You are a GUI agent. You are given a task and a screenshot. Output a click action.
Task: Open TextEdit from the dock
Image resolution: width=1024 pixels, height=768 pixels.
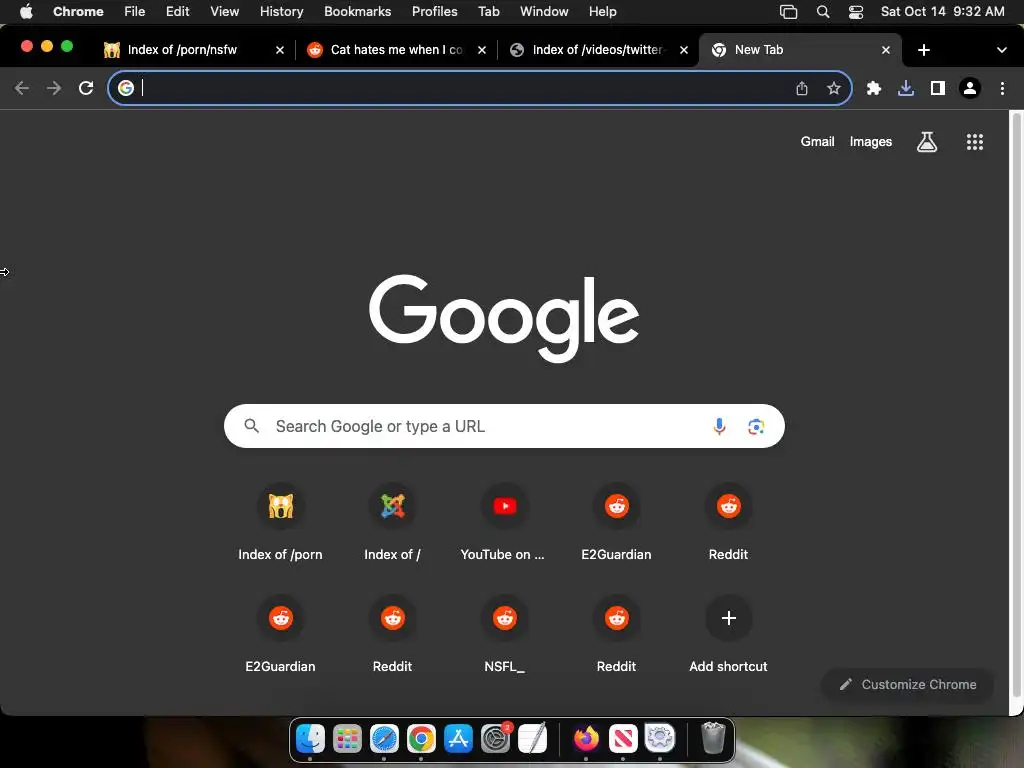pos(532,739)
